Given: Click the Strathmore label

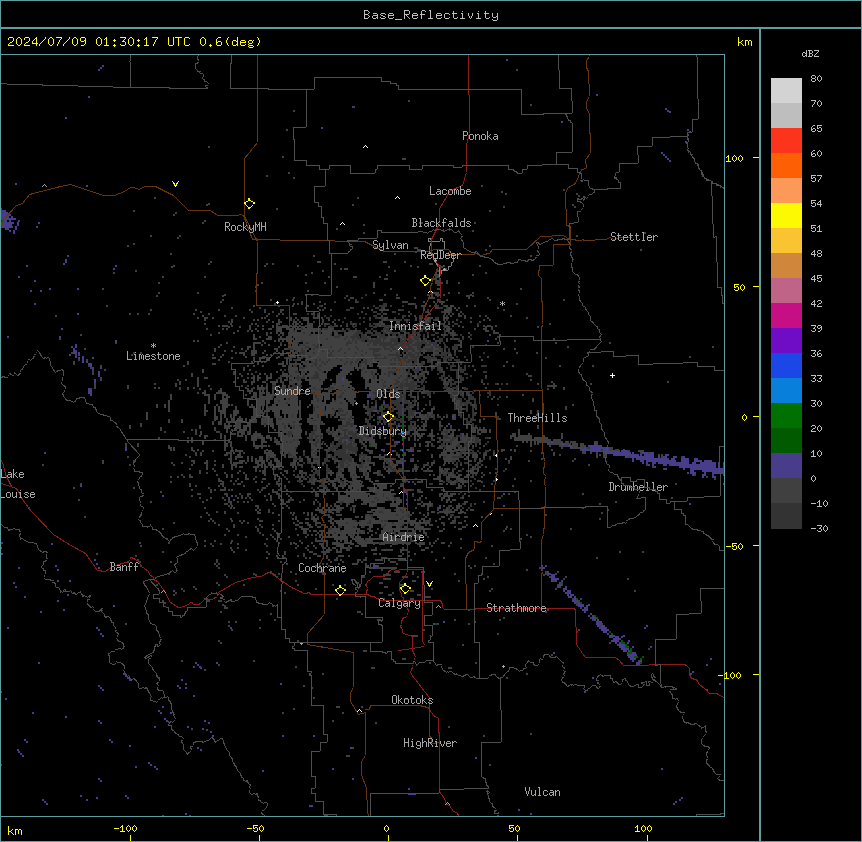Looking at the screenshot, I should [516, 608].
